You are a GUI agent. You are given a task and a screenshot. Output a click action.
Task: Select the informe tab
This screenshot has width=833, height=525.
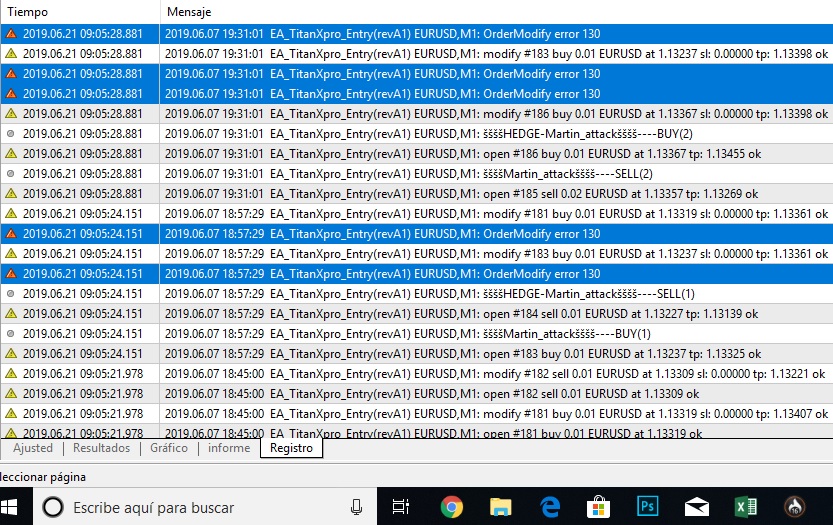coord(229,449)
